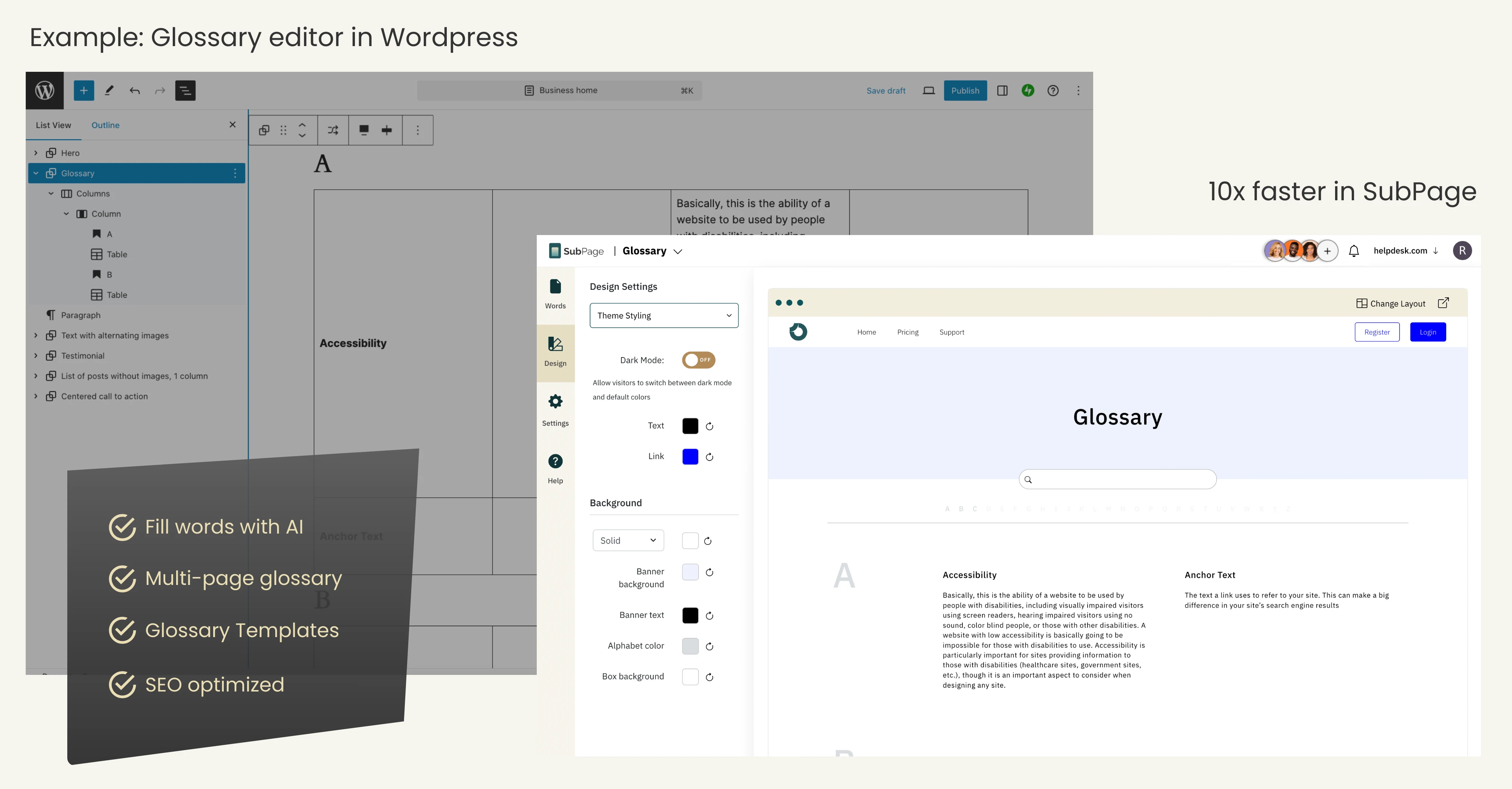Click the add collaborator plus button

tap(1327, 251)
